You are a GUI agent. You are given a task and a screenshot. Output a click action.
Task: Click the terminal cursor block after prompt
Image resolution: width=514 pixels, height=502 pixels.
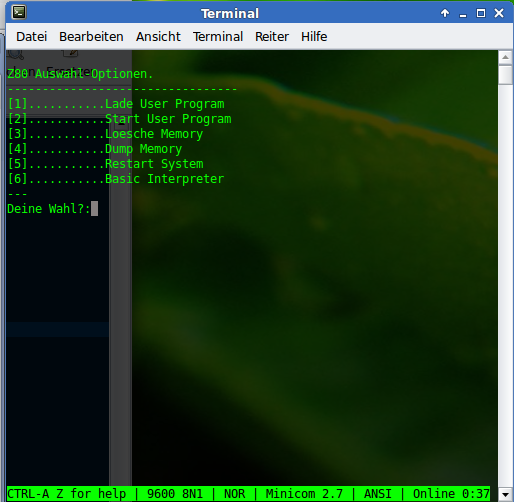(x=95, y=209)
